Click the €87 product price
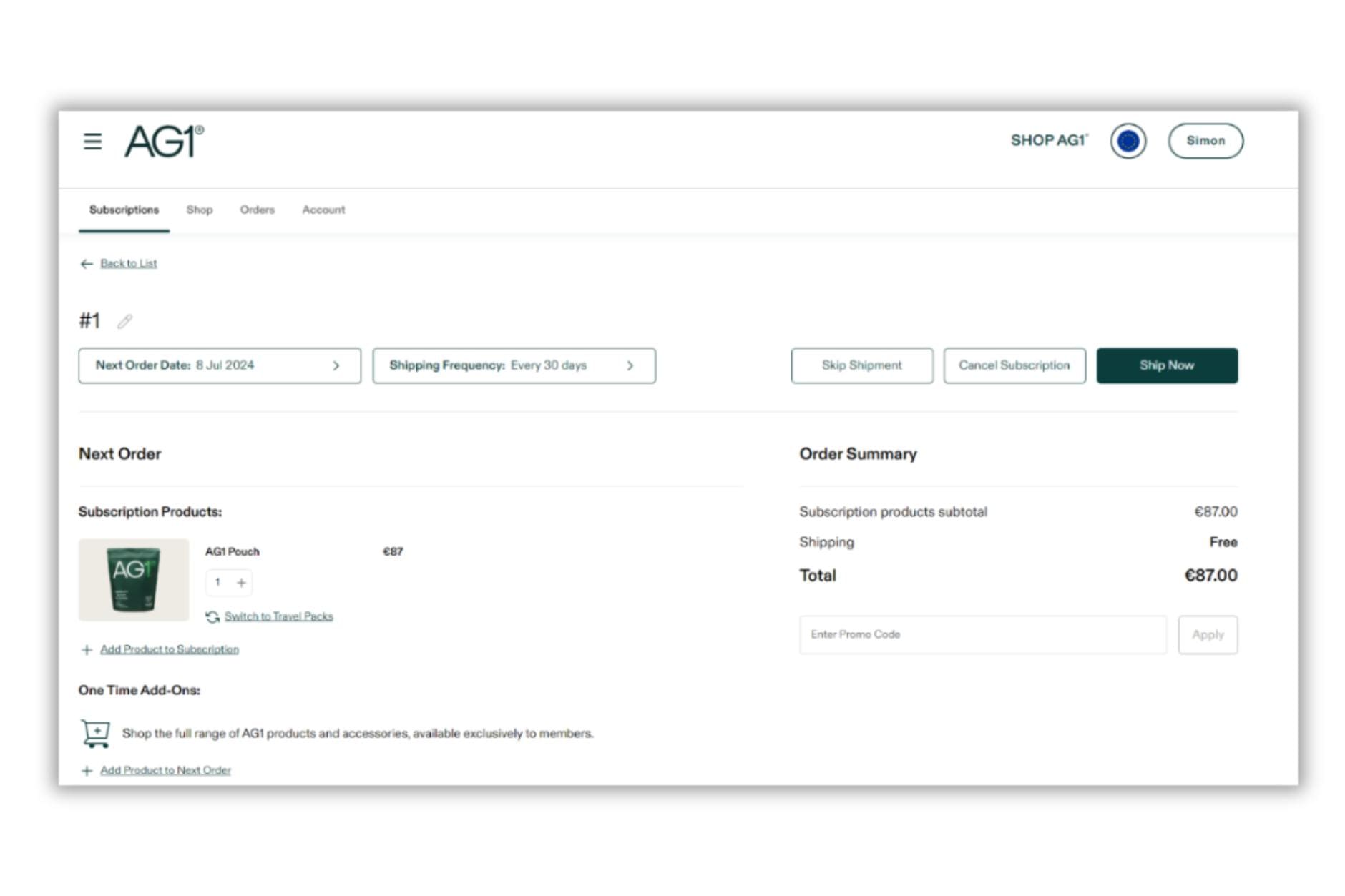The height and width of the screenshot is (896, 1345). pyautogui.click(x=393, y=552)
